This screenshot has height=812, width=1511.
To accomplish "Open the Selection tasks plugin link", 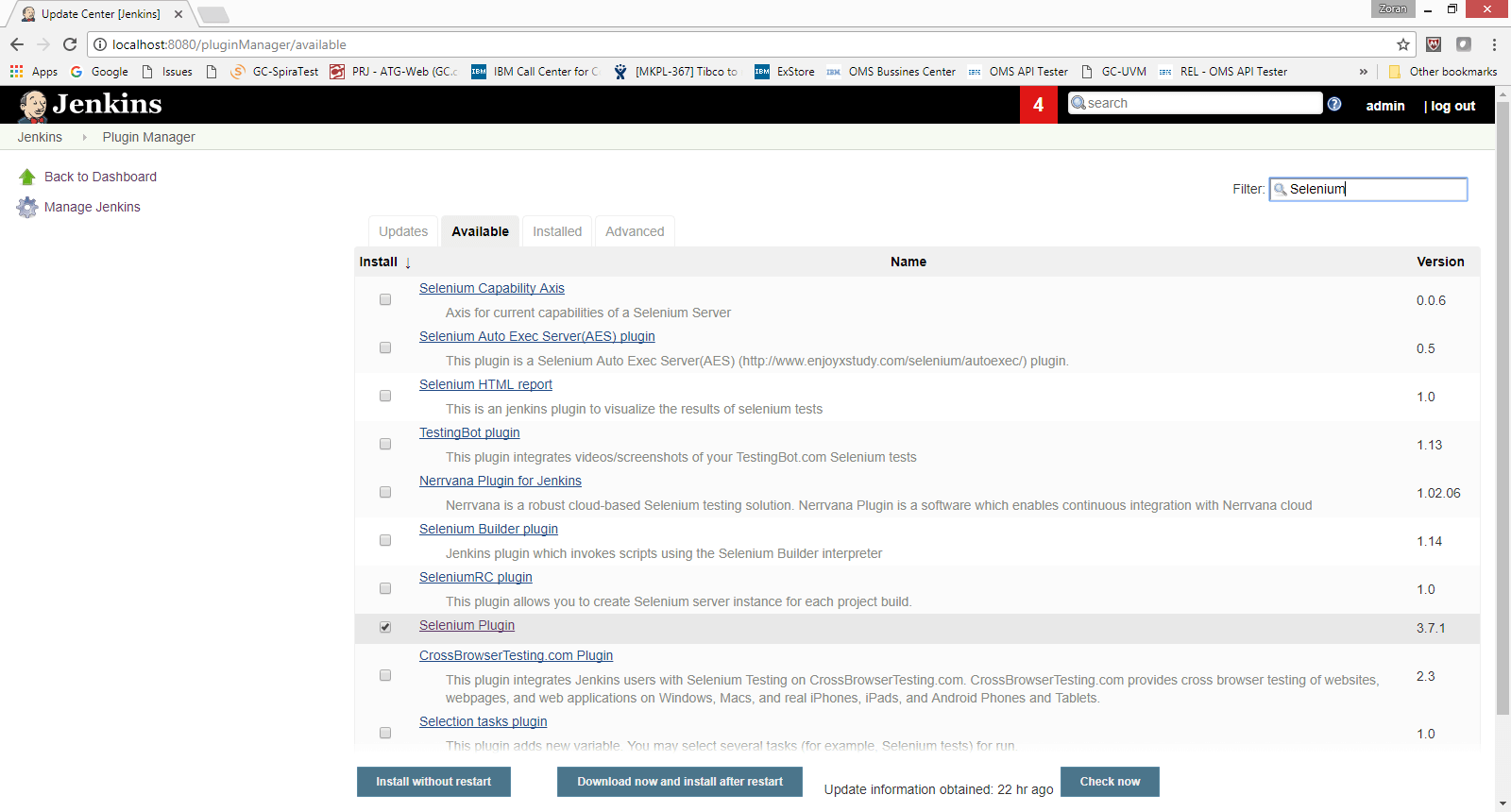I will [483, 721].
